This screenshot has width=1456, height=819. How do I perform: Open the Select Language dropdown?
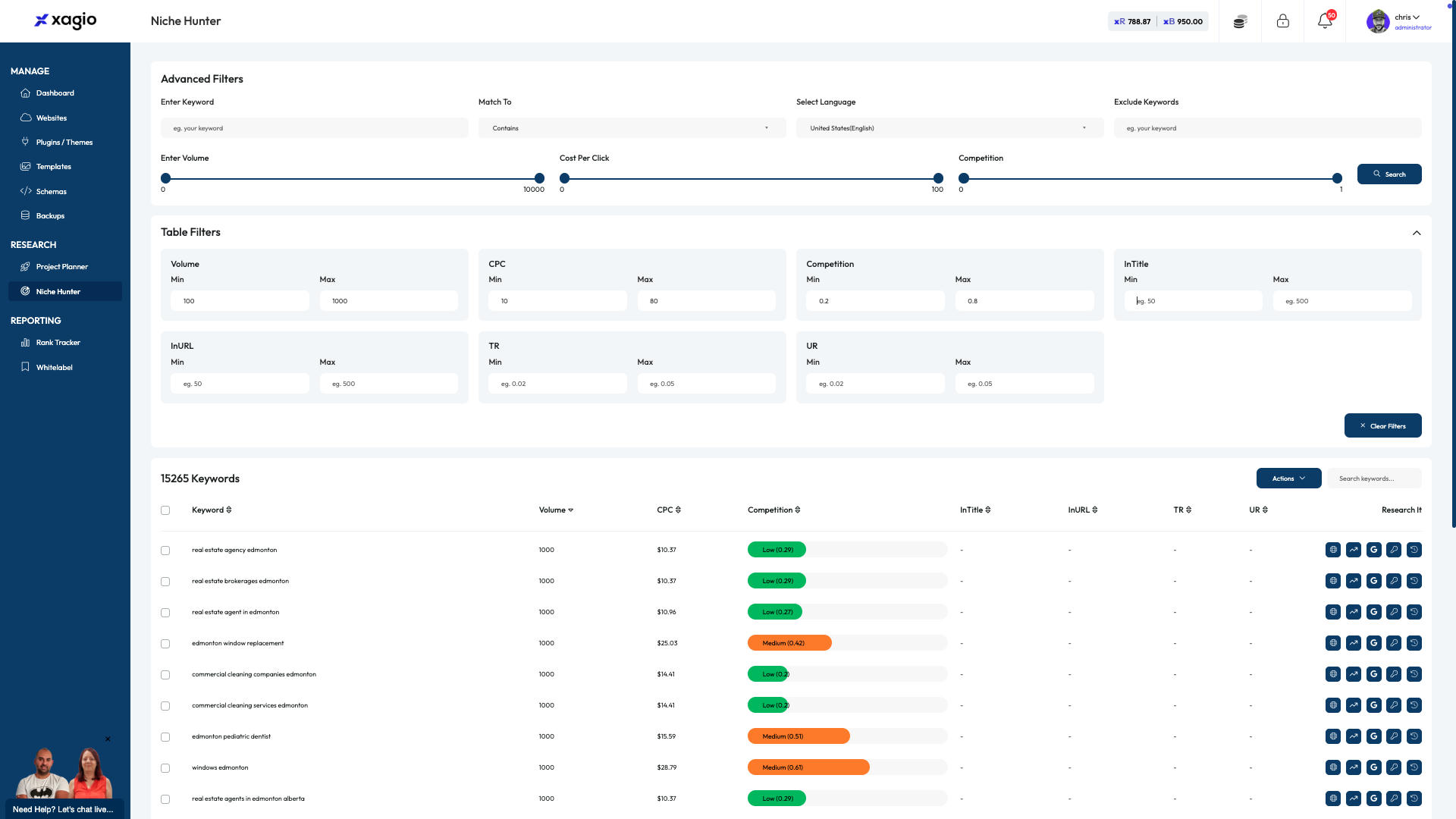click(949, 128)
